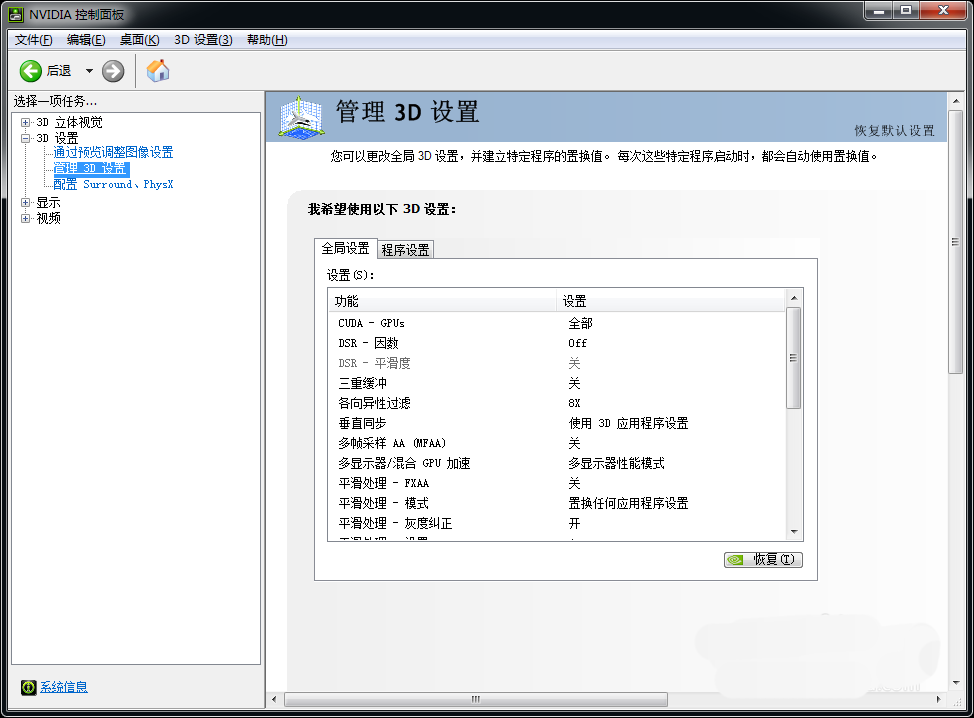Select the 平滑处理 - FXAA row
Viewport: 974px width, 718px height.
click(x=557, y=483)
